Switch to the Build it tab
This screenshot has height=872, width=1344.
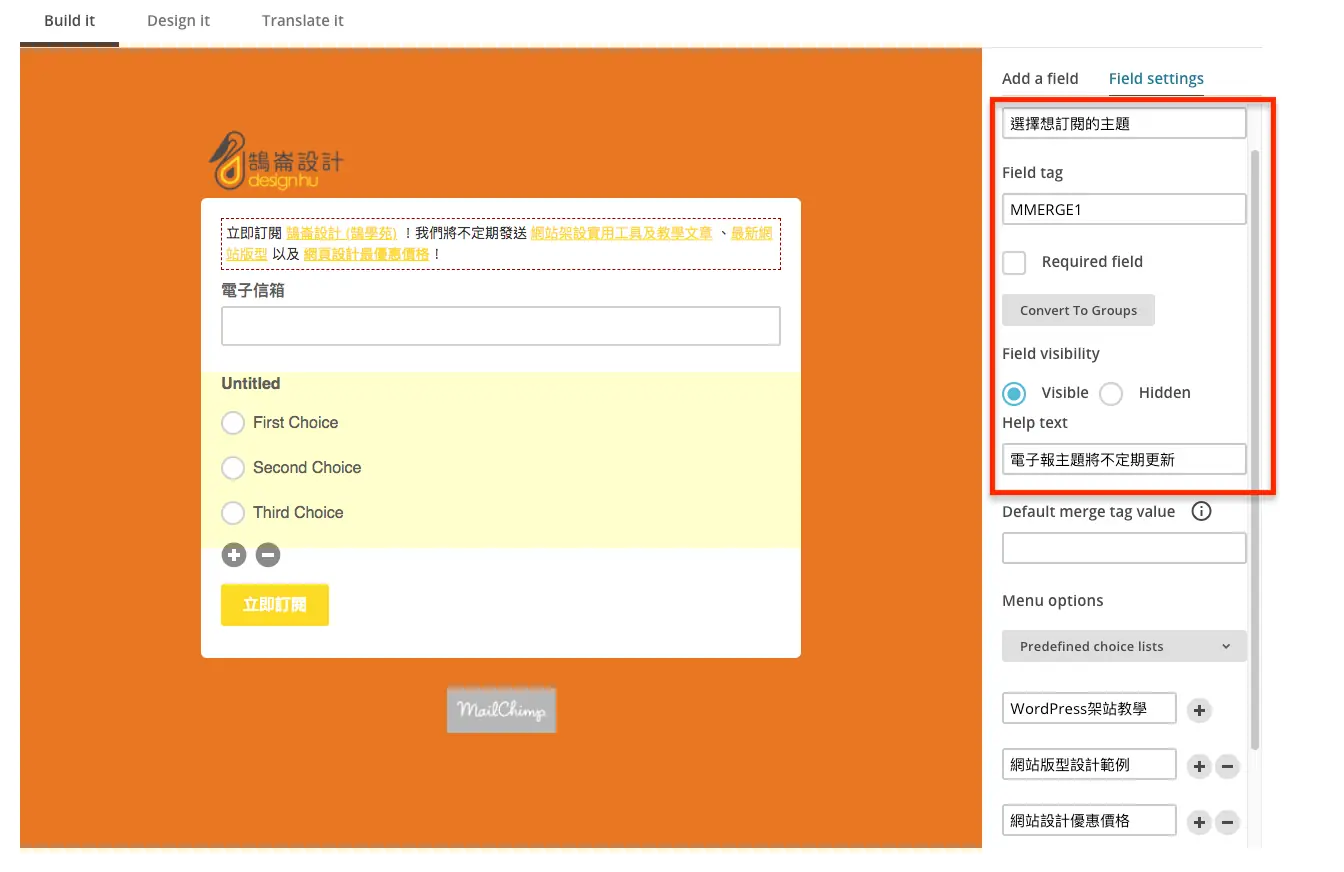[x=70, y=21]
